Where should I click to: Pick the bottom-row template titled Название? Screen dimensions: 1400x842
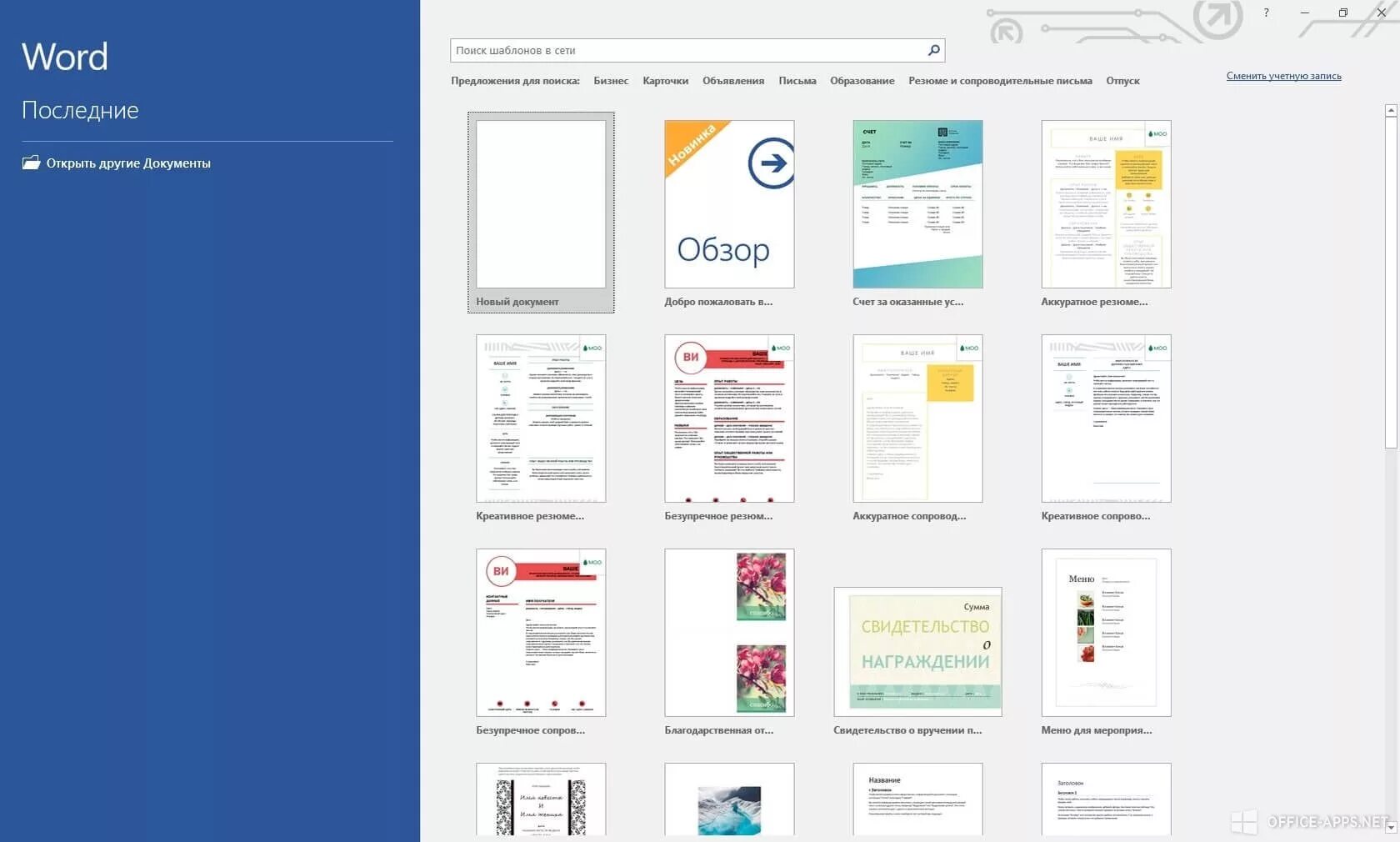pos(917,799)
